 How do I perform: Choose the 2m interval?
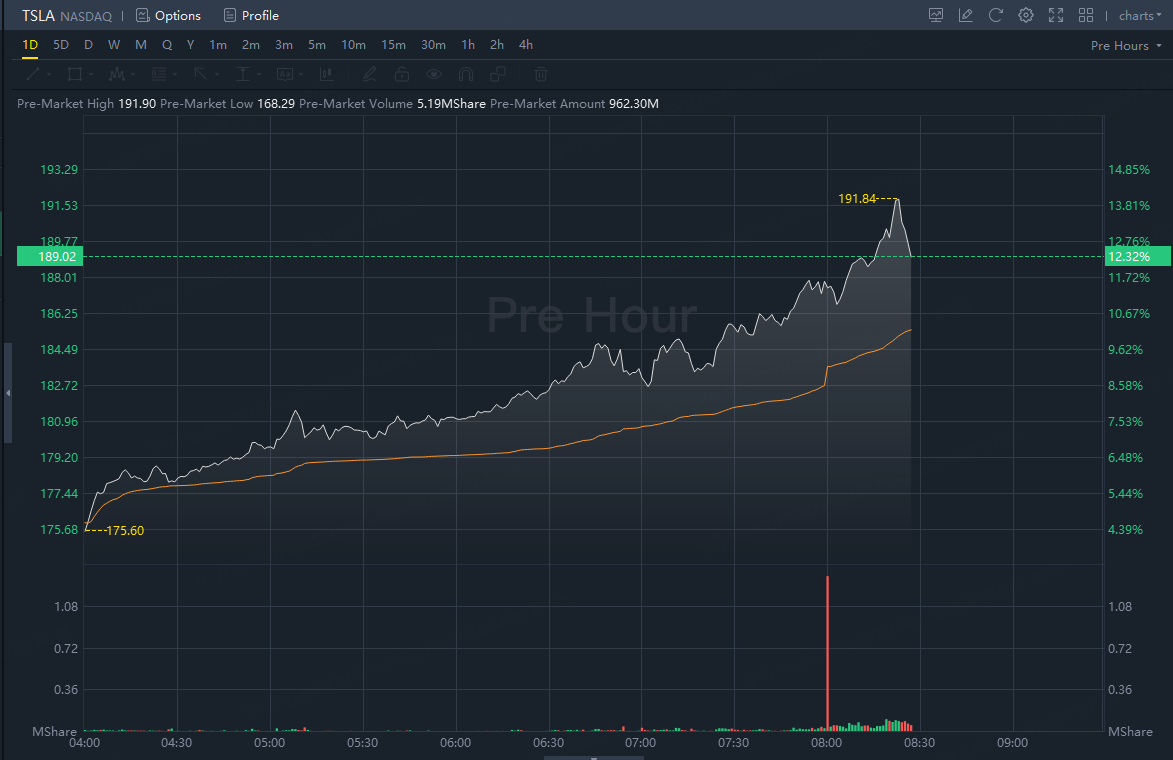click(x=251, y=45)
